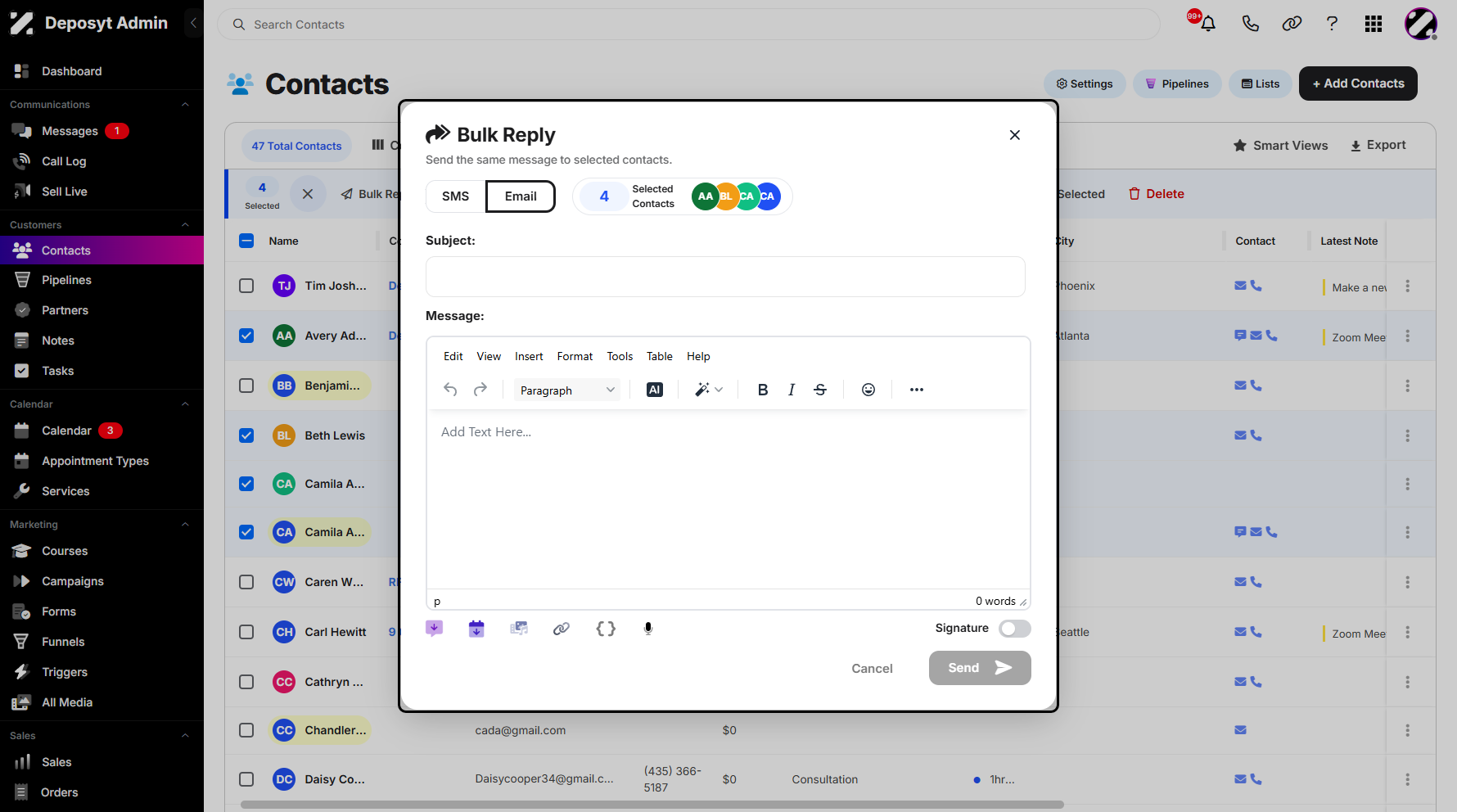Screen dimensions: 1457x812
Task: Click Cancel in Bulk Reply dialog
Action: [x=872, y=669]
